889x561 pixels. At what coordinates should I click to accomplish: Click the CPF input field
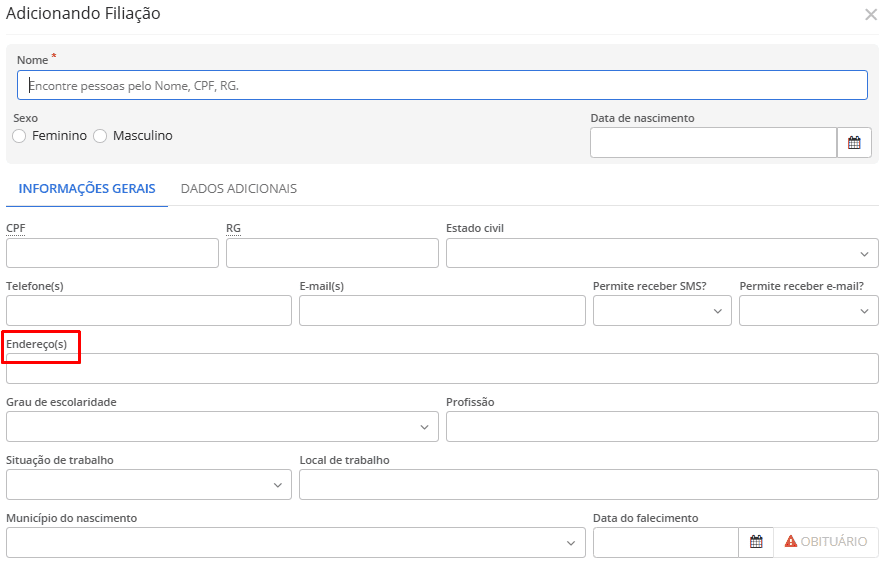click(x=112, y=254)
